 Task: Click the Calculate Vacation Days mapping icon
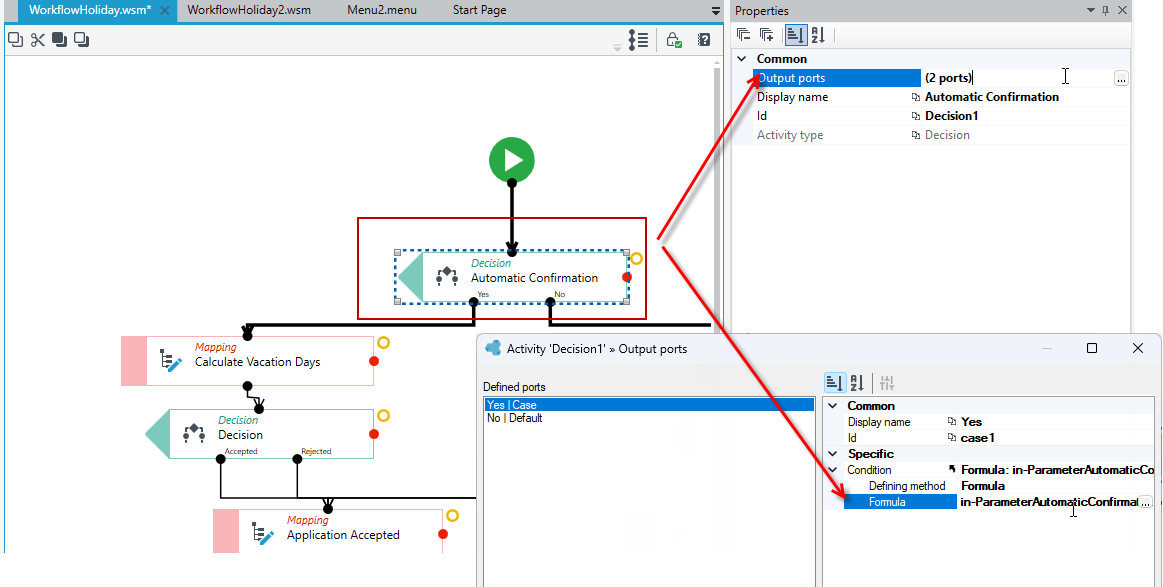tap(171, 360)
